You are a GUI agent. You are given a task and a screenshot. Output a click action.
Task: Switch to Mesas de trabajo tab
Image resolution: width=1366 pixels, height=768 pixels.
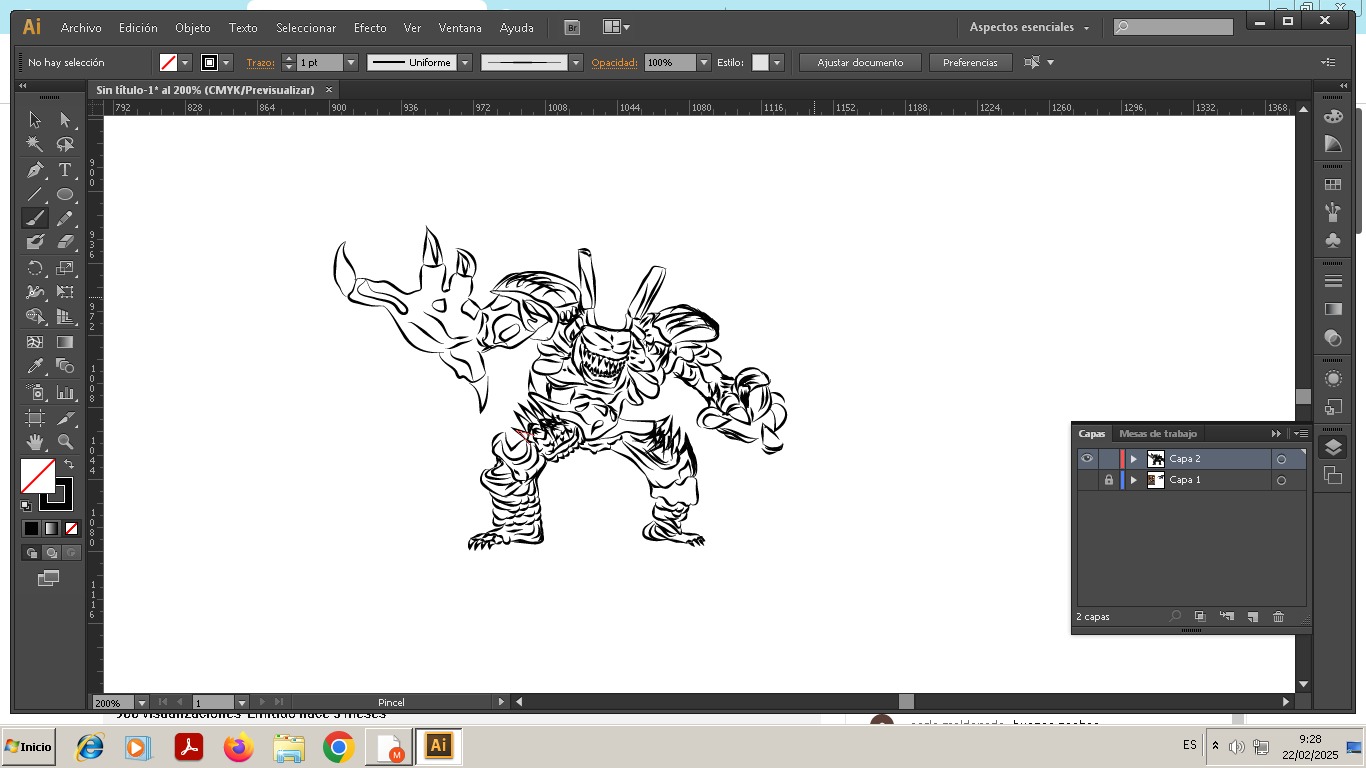tap(1158, 433)
